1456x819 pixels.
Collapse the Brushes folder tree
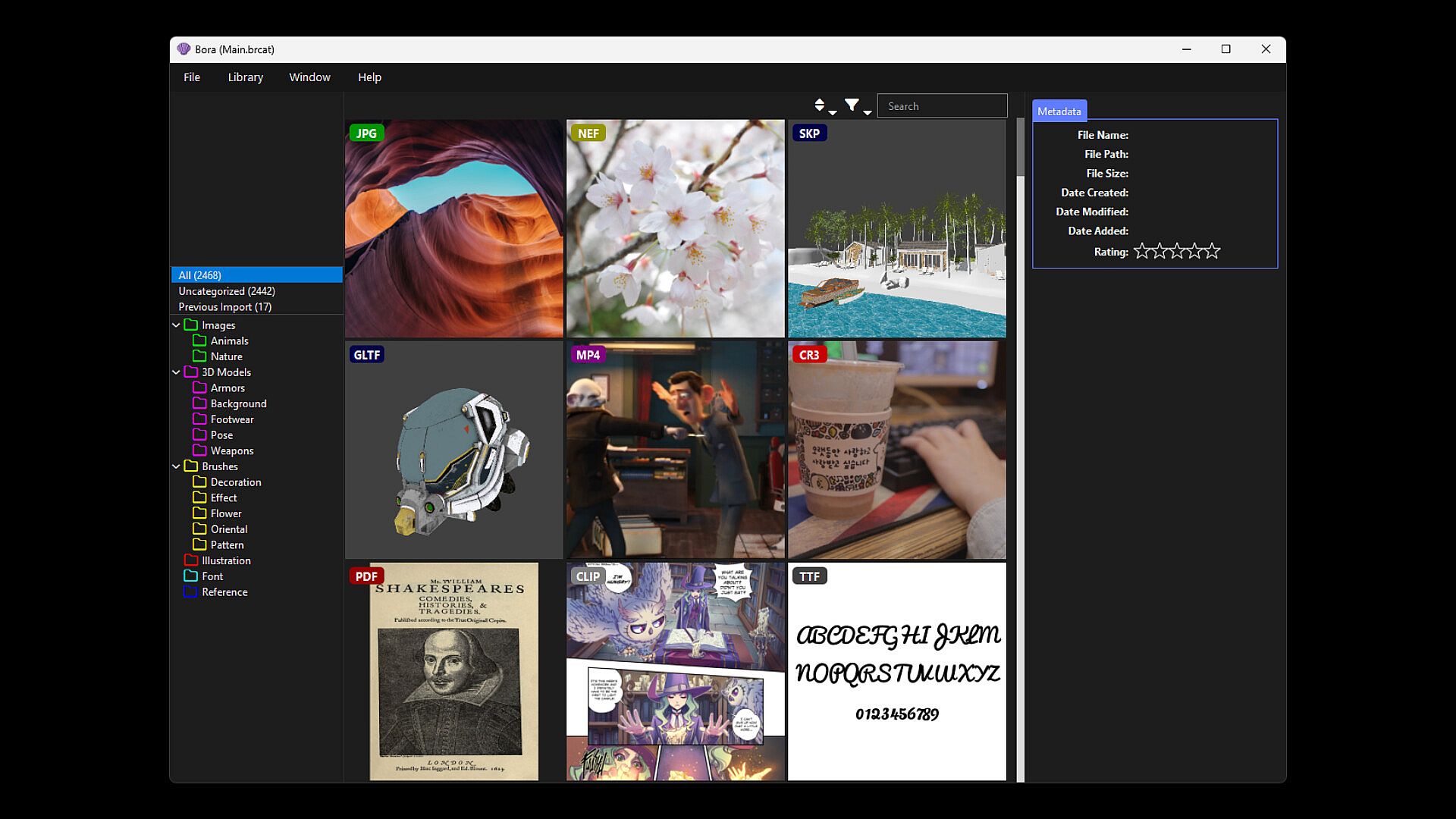click(176, 466)
